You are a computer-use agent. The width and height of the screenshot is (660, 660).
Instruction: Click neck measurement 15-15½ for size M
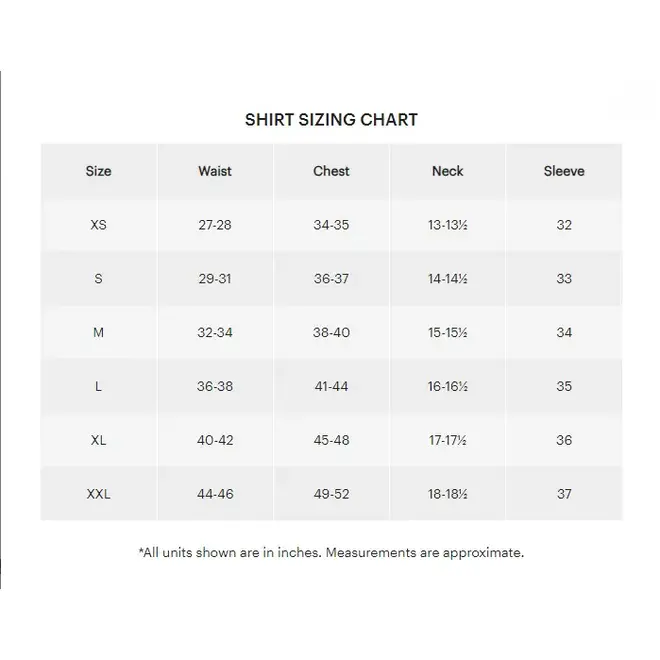(448, 333)
